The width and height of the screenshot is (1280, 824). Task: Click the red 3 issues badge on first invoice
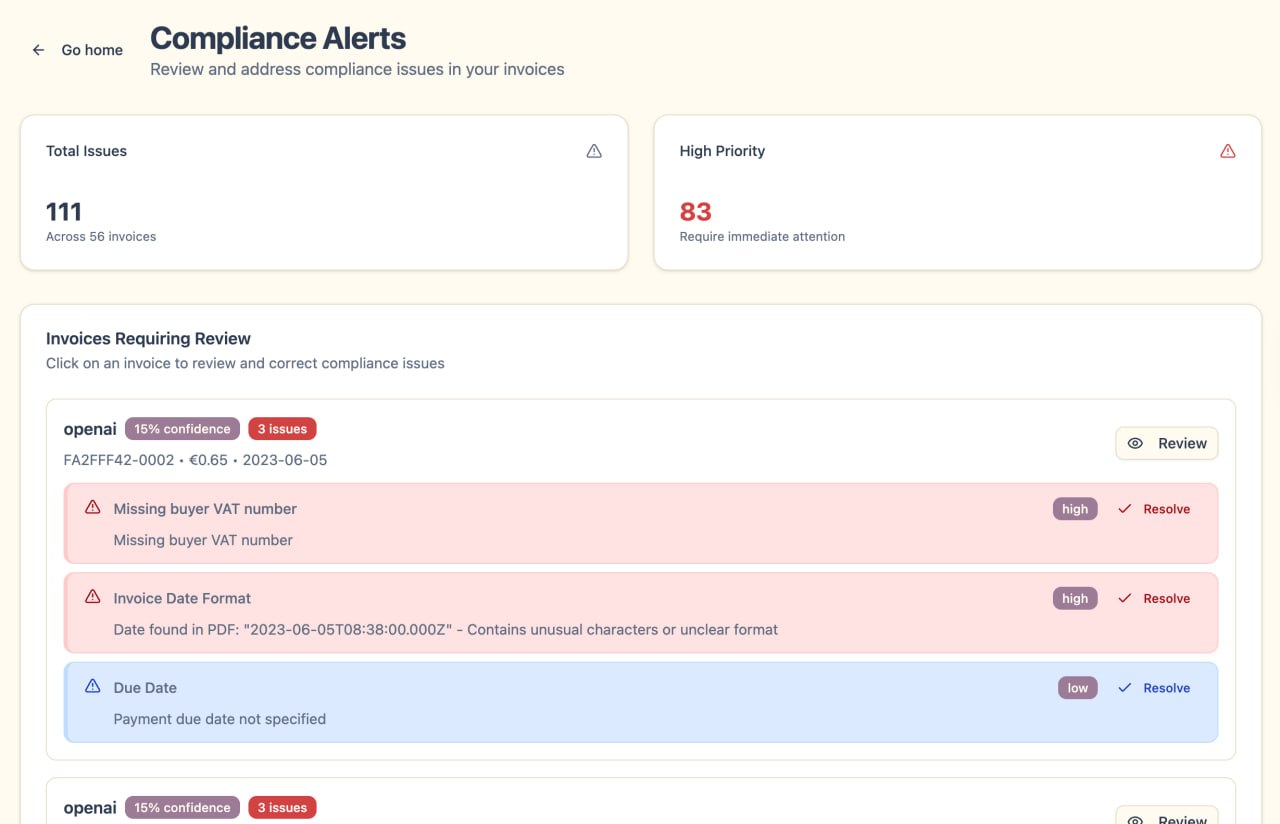point(282,429)
